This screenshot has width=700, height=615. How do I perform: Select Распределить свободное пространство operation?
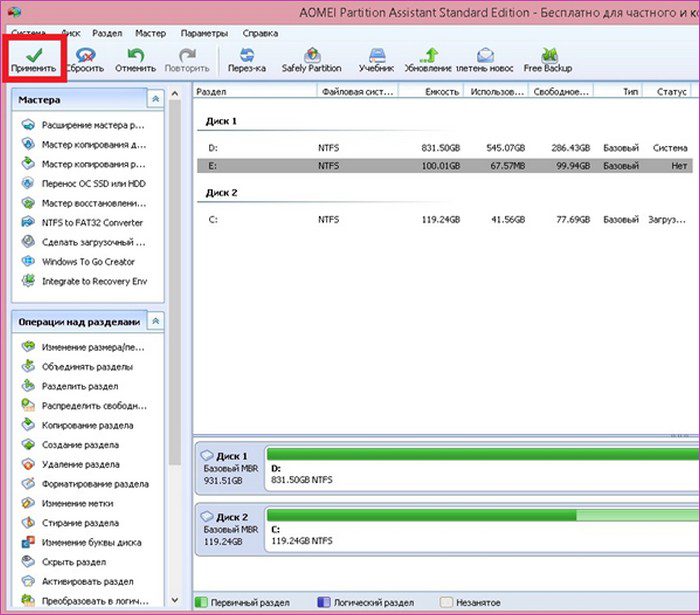pyautogui.click(x=84, y=406)
